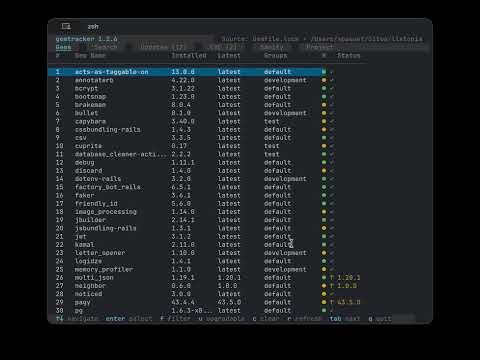Click the green status dot for faker

tap(324, 195)
